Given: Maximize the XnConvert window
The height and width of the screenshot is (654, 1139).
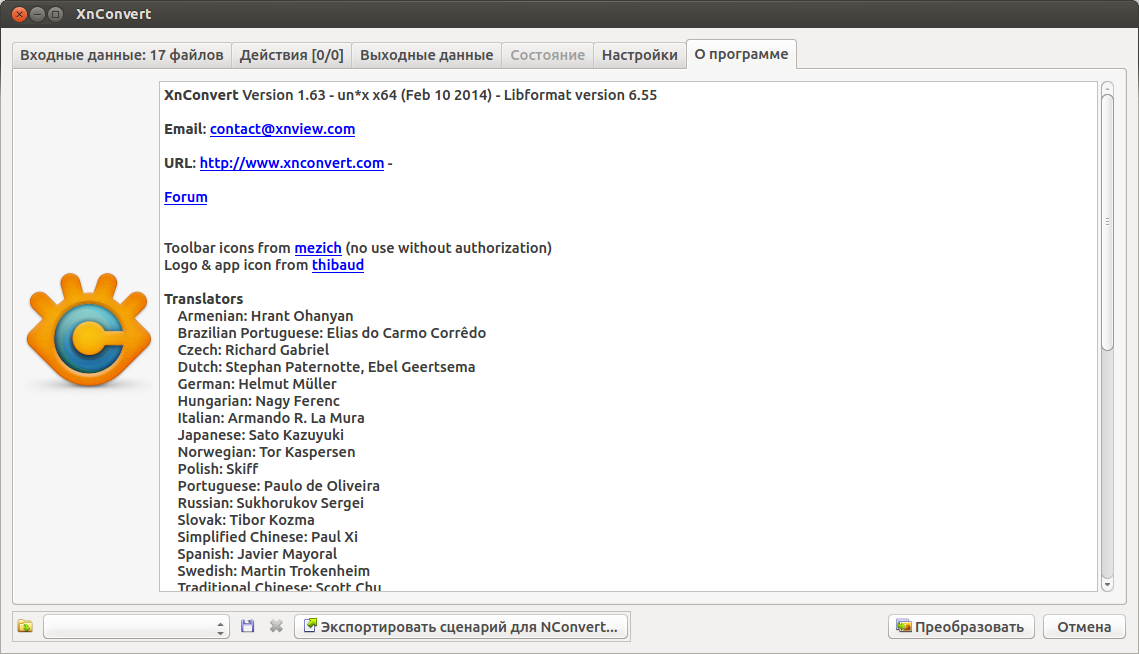Looking at the screenshot, I should [55, 14].
